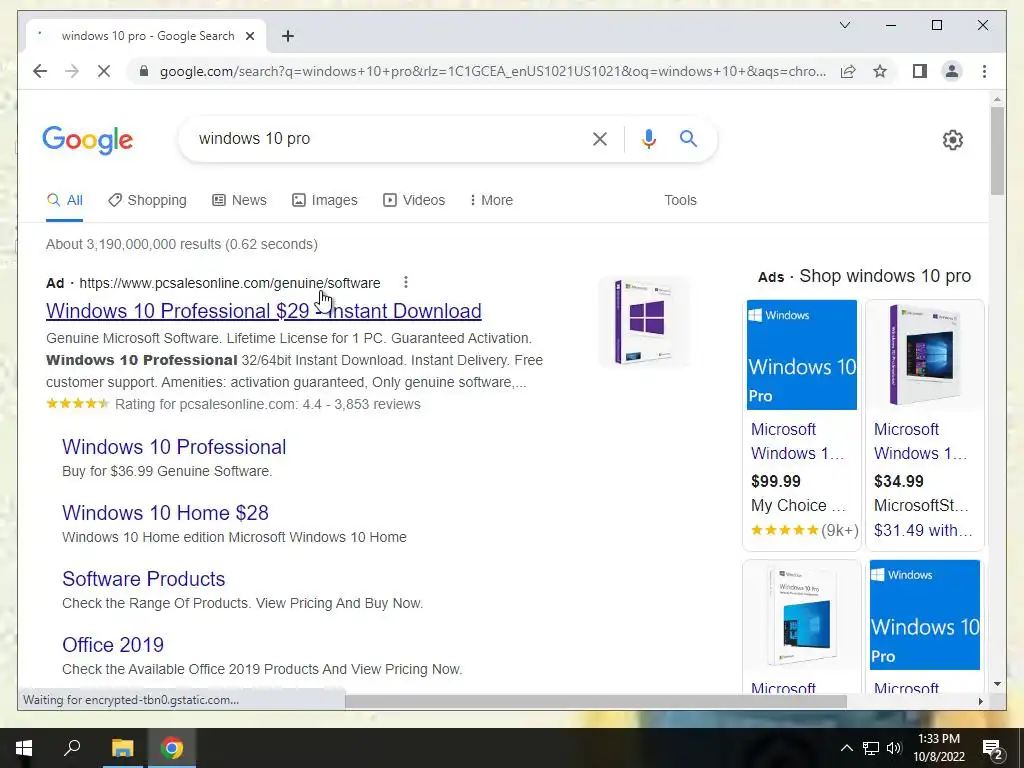This screenshot has height=768, width=1024.
Task: Click the scroll-down arrow on the scrollbar
Action: pyautogui.click(x=997, y=684)
